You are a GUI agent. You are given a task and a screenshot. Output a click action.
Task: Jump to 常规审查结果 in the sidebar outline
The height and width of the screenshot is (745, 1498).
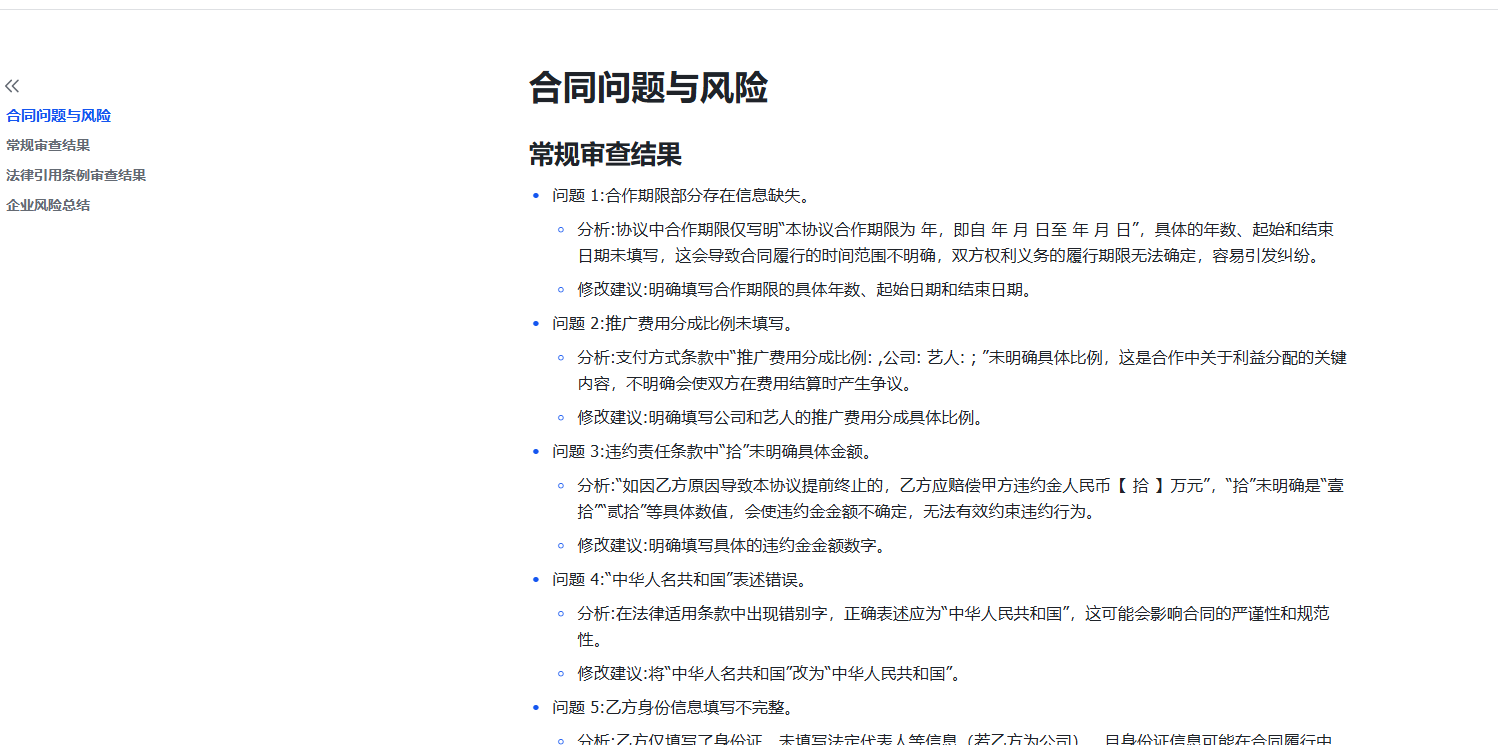click(48, 145)
